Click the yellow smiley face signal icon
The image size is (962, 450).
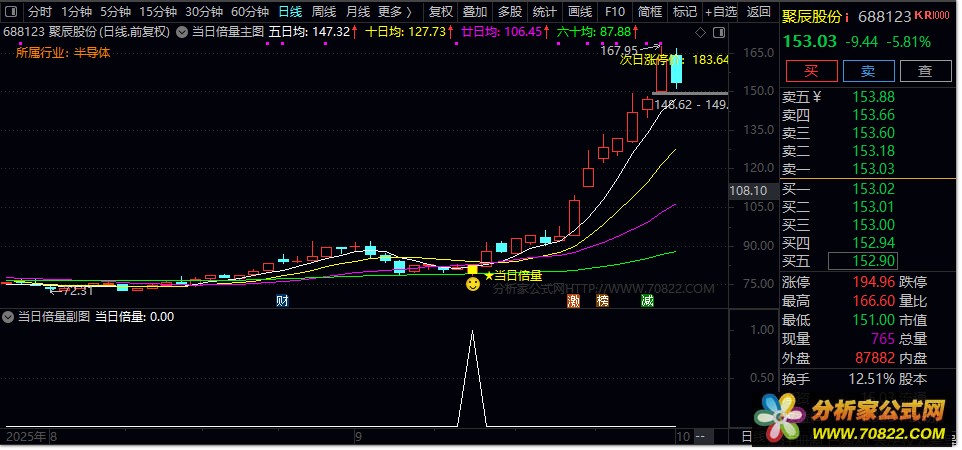point(472,285)
